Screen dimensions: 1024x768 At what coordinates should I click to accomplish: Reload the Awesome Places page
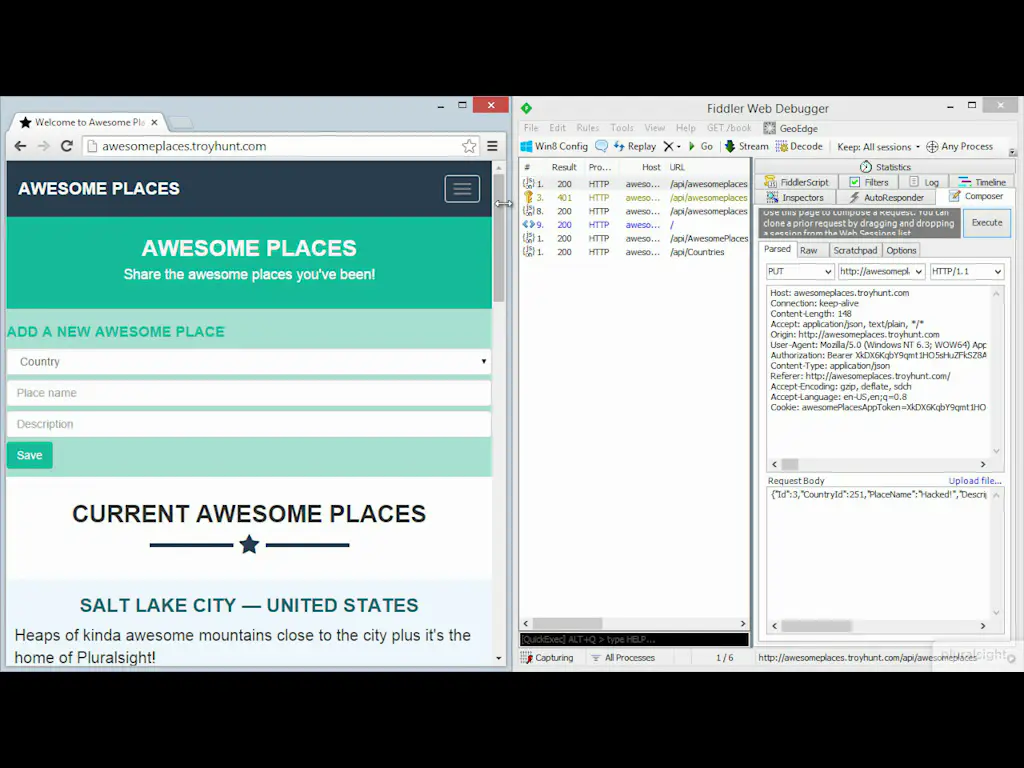[x=66, y=146]
